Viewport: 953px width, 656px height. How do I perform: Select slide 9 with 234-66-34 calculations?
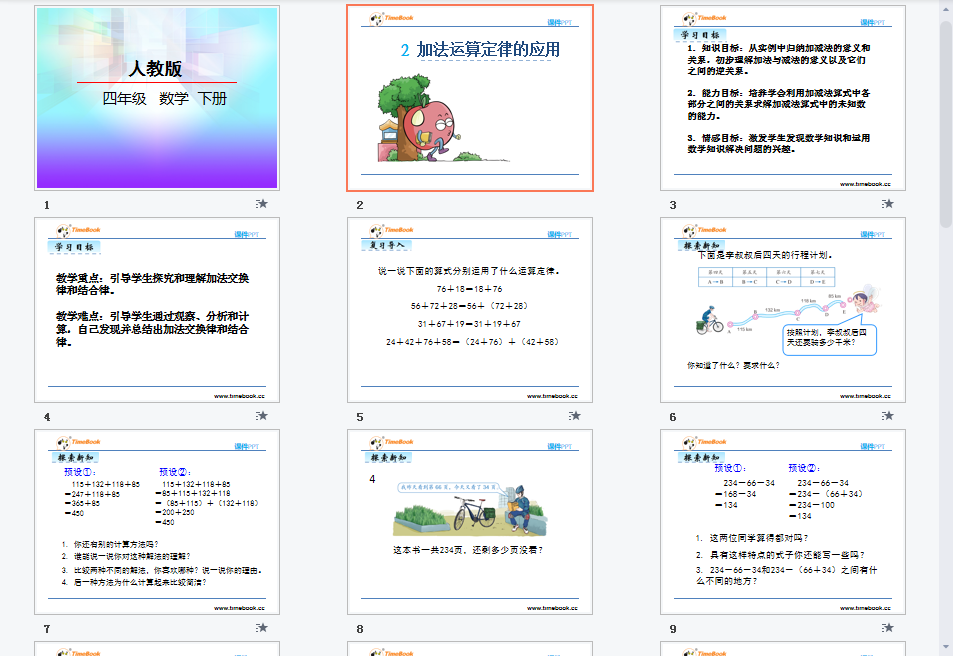(x=783, y=522)
